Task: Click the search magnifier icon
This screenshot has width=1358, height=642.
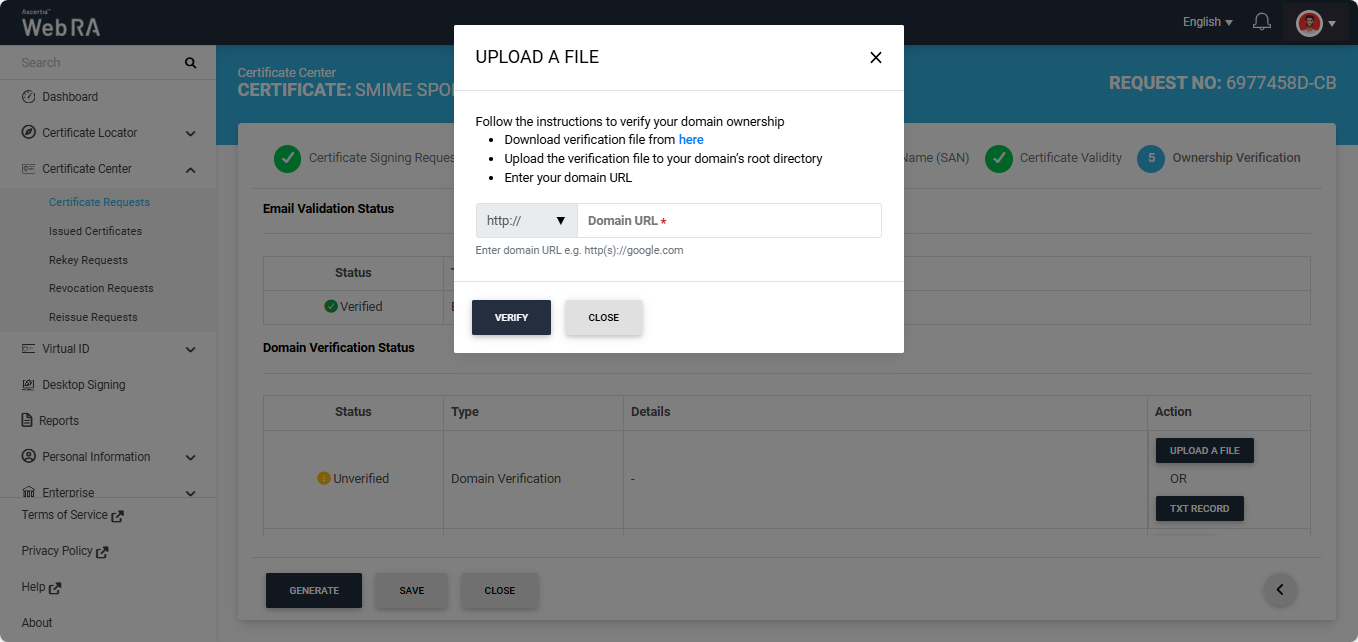Action: [x=190, y=63]
